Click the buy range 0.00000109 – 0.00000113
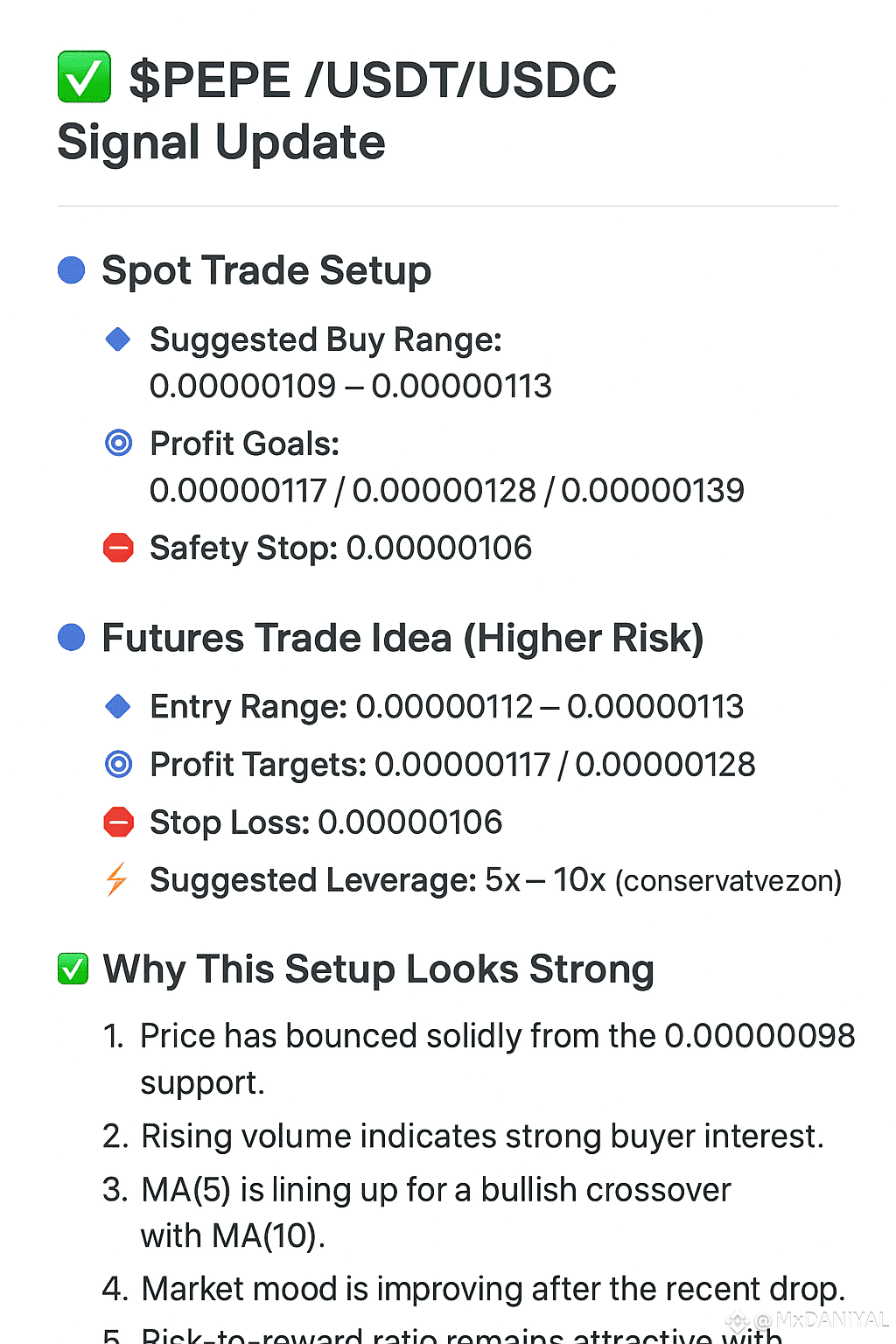Viewport: 896px width, 1344px height. [351, 386]
